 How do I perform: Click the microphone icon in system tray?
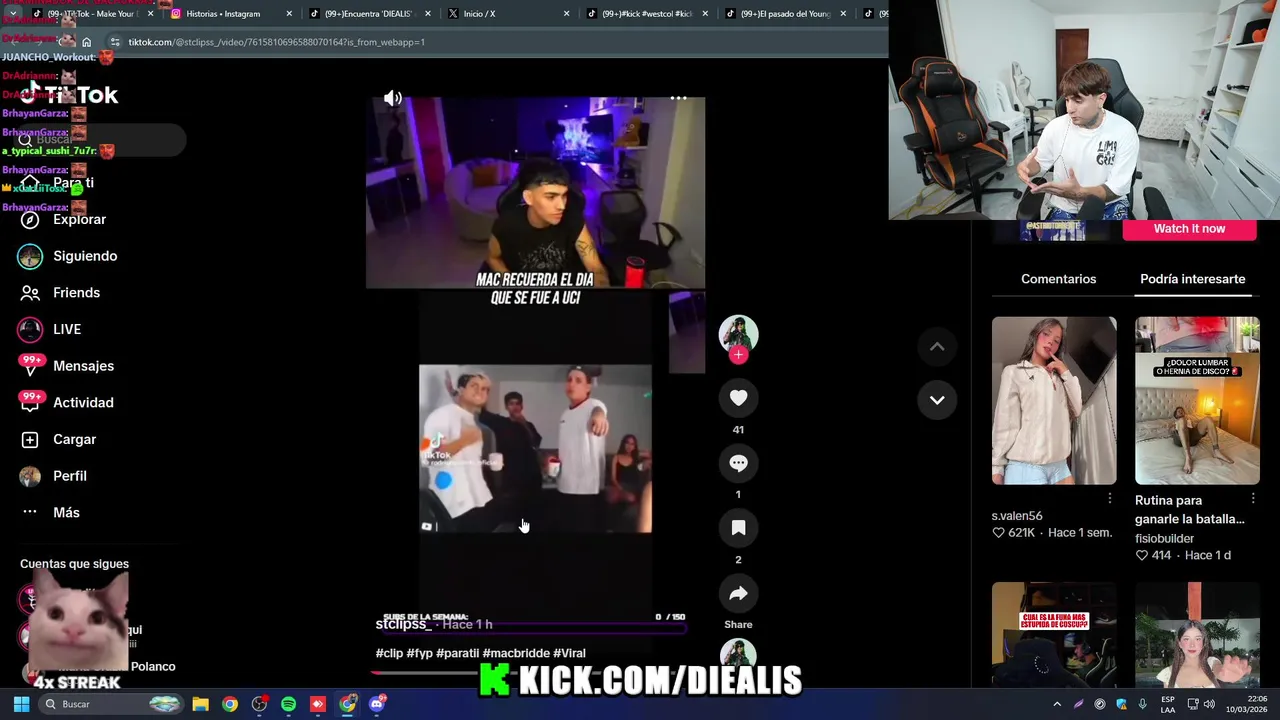pyautogui.click(x=1142, y=704)
